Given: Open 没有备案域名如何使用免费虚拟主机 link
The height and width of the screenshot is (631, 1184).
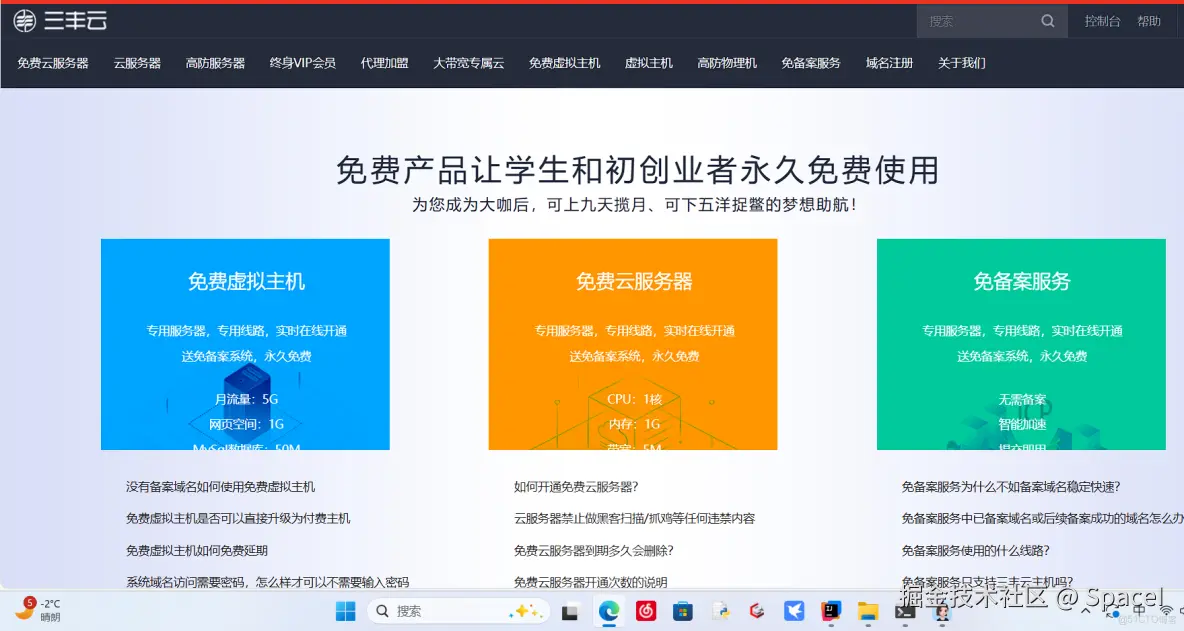Looking at the screenshot, I should (x=220, y=487).
